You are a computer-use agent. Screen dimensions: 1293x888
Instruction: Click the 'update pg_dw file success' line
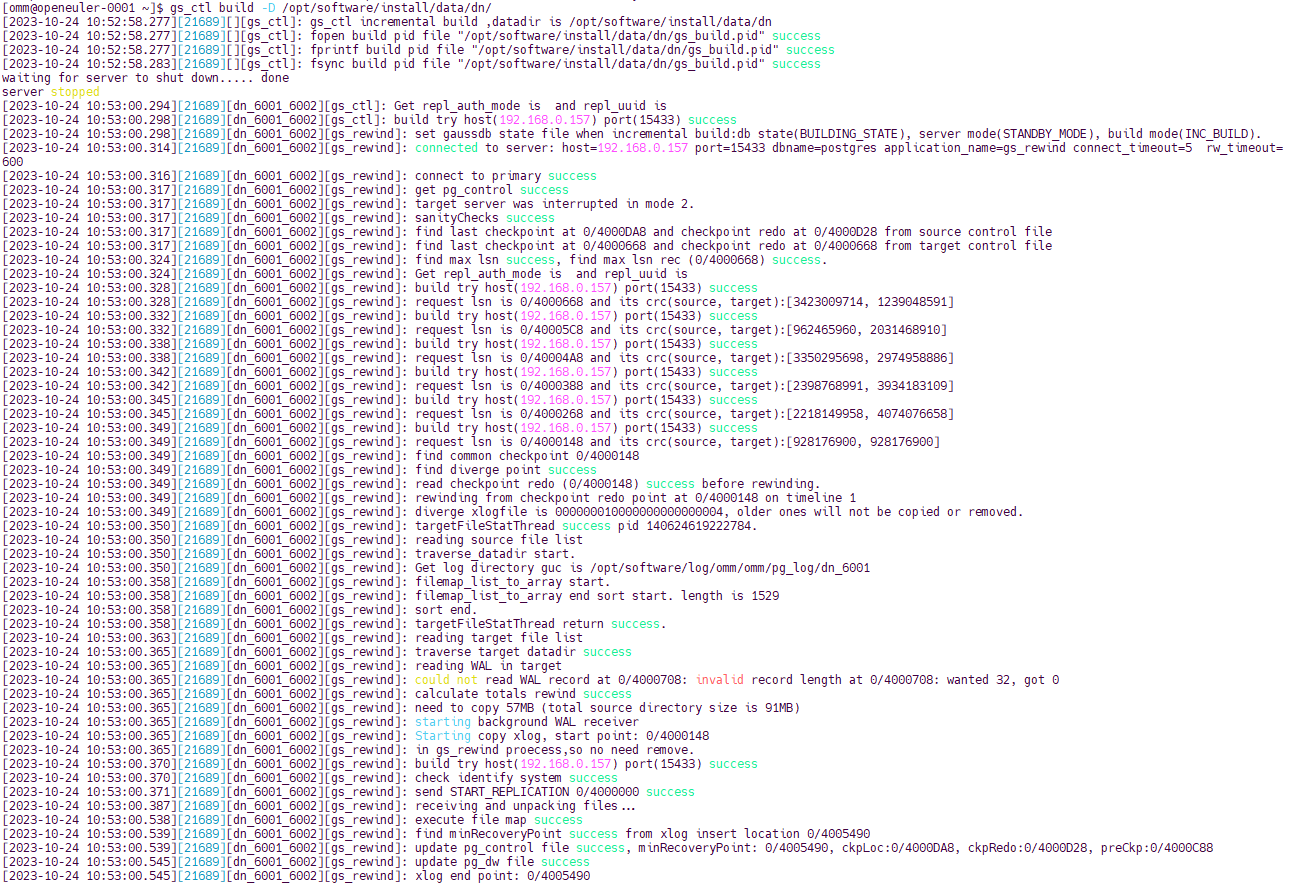(296, 861)
